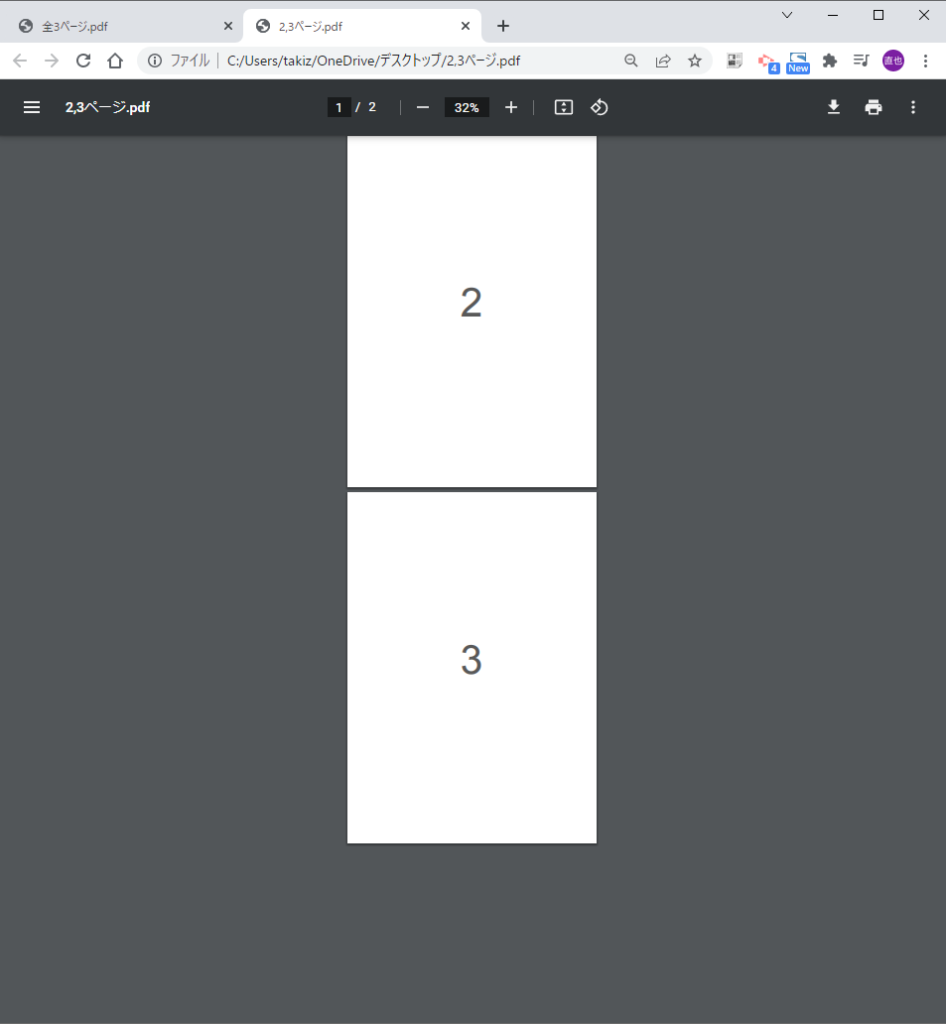The image size is (946, 1024).
Task: Bookmark this page with the star icon
Action: tap(695, 61)
